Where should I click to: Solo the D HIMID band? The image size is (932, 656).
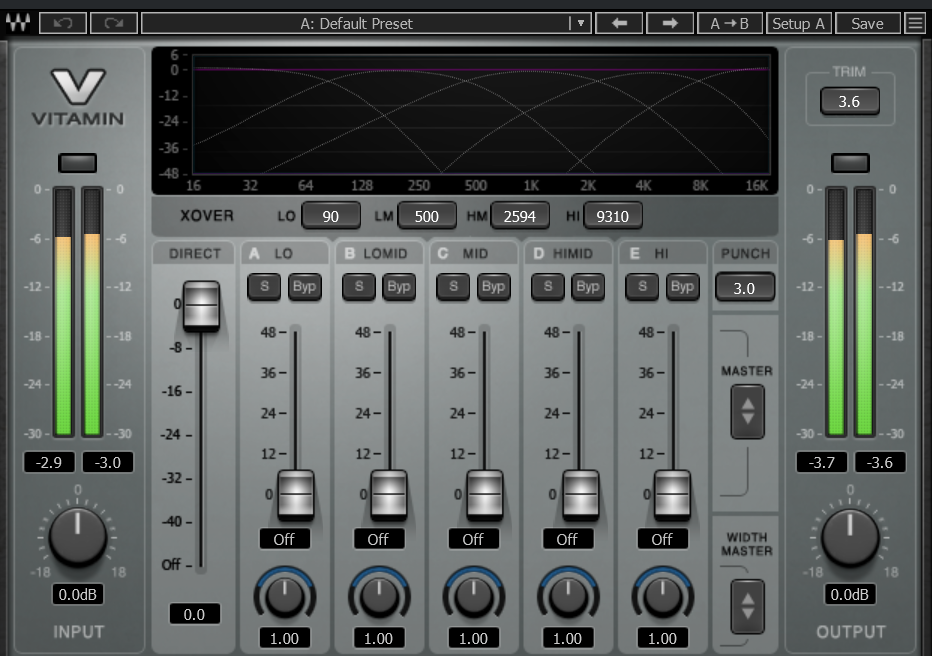[x=547, y=286]
